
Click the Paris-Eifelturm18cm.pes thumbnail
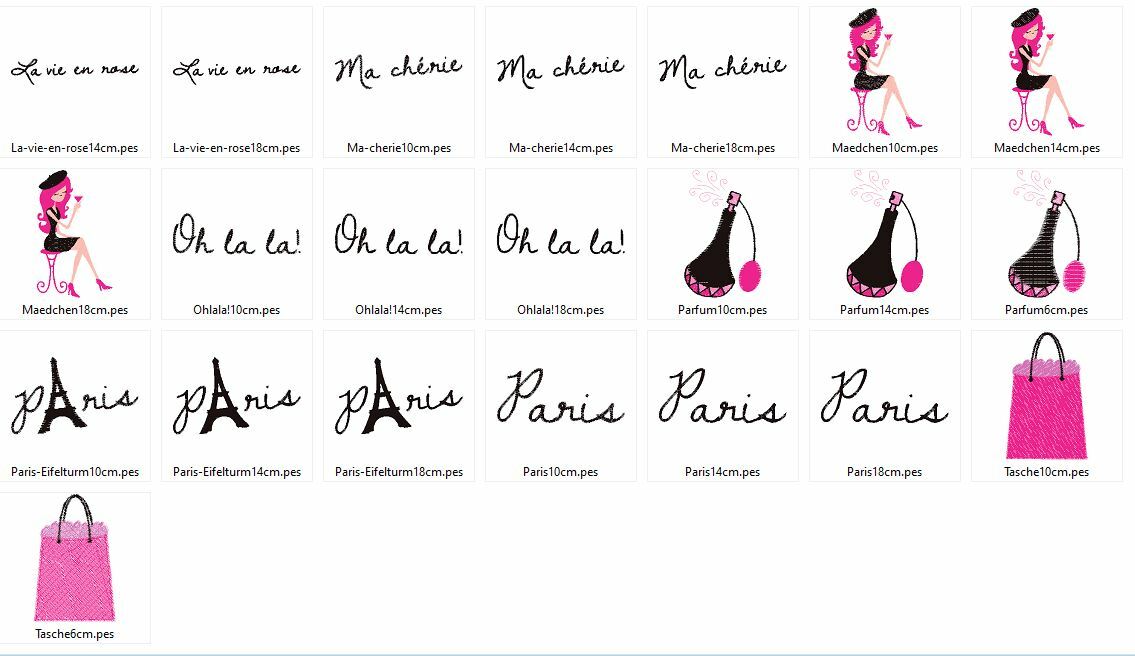pyautogui.click(x=399, y=396)
